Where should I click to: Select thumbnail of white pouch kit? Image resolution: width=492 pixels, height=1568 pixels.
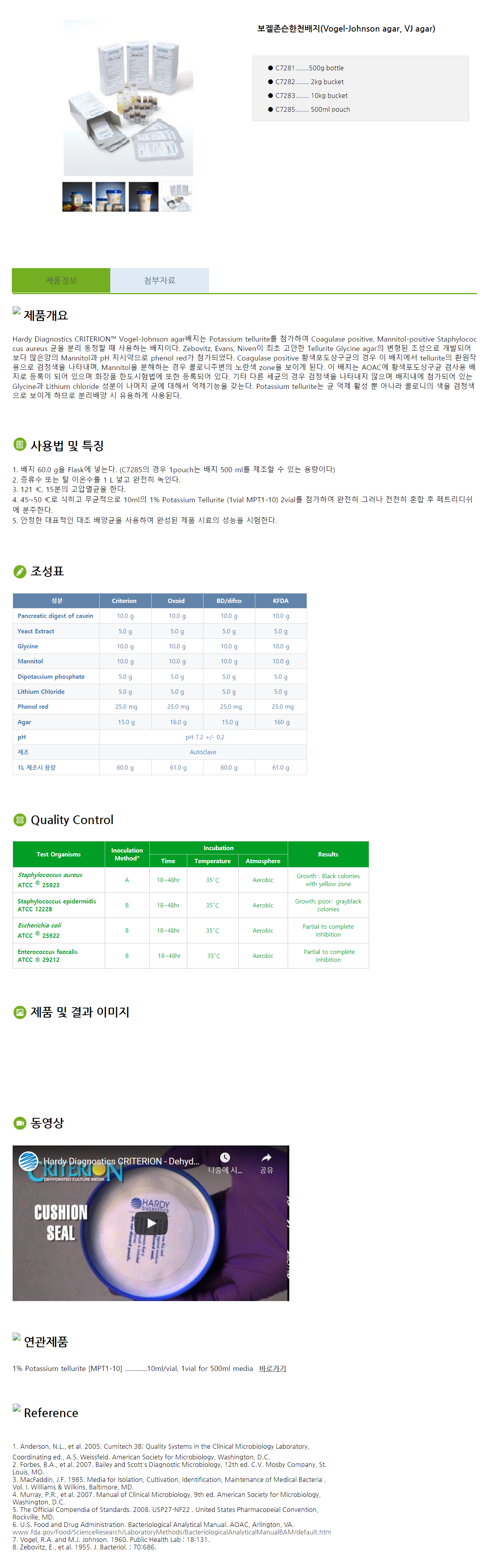point(177,197)
